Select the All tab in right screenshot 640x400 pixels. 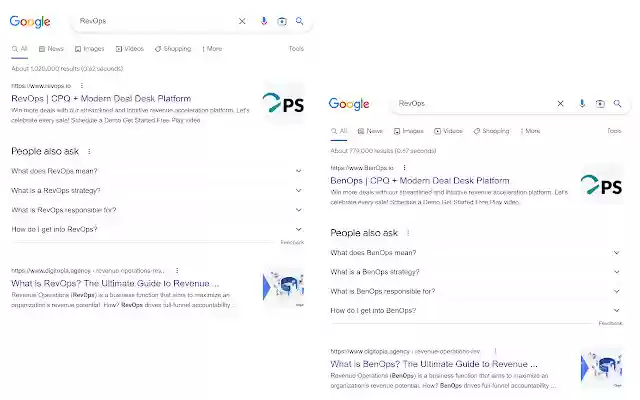tap(339, 131)
